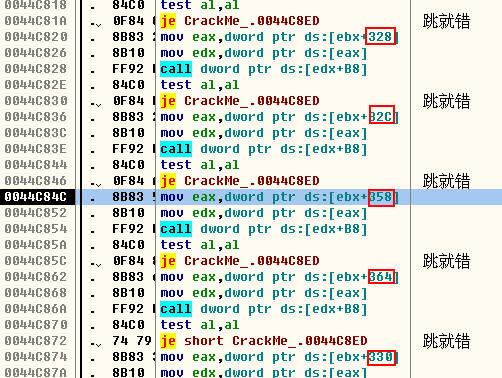Select address 0044C854 in the address column
502x378 pixels.
36,229
